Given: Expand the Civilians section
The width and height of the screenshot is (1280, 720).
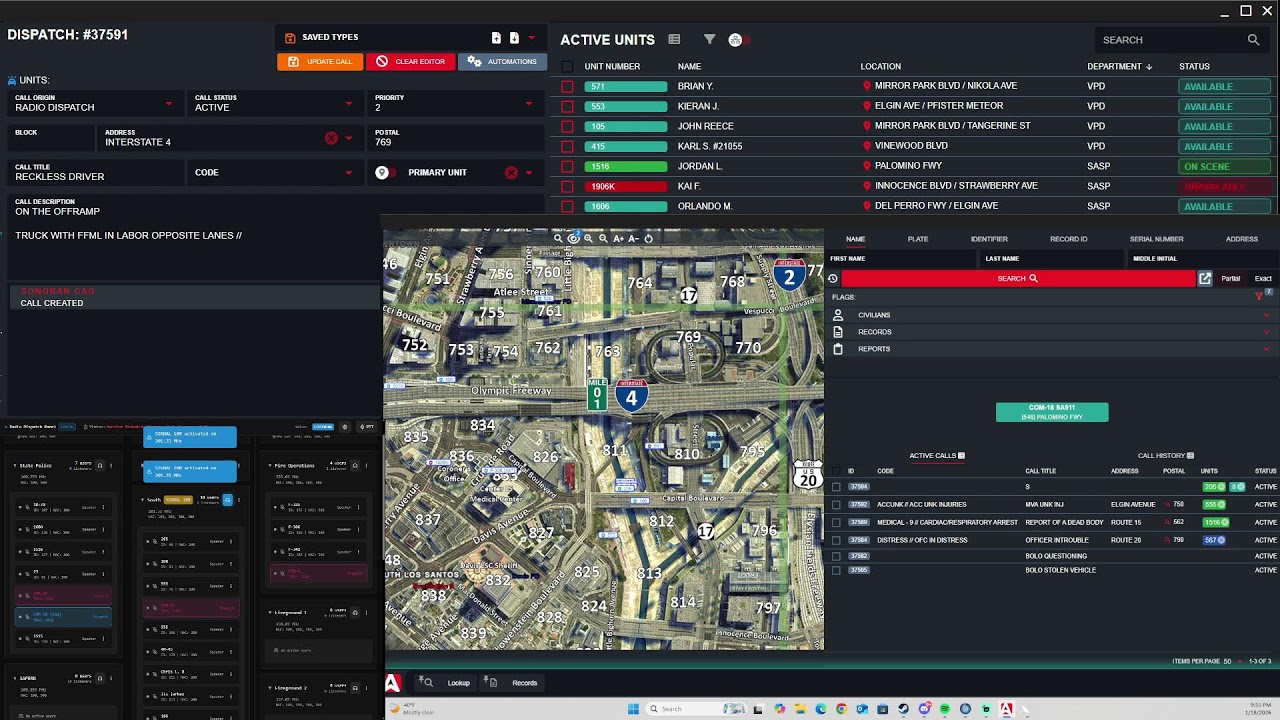Looking at the screenshot, I should coord(1052,315).
